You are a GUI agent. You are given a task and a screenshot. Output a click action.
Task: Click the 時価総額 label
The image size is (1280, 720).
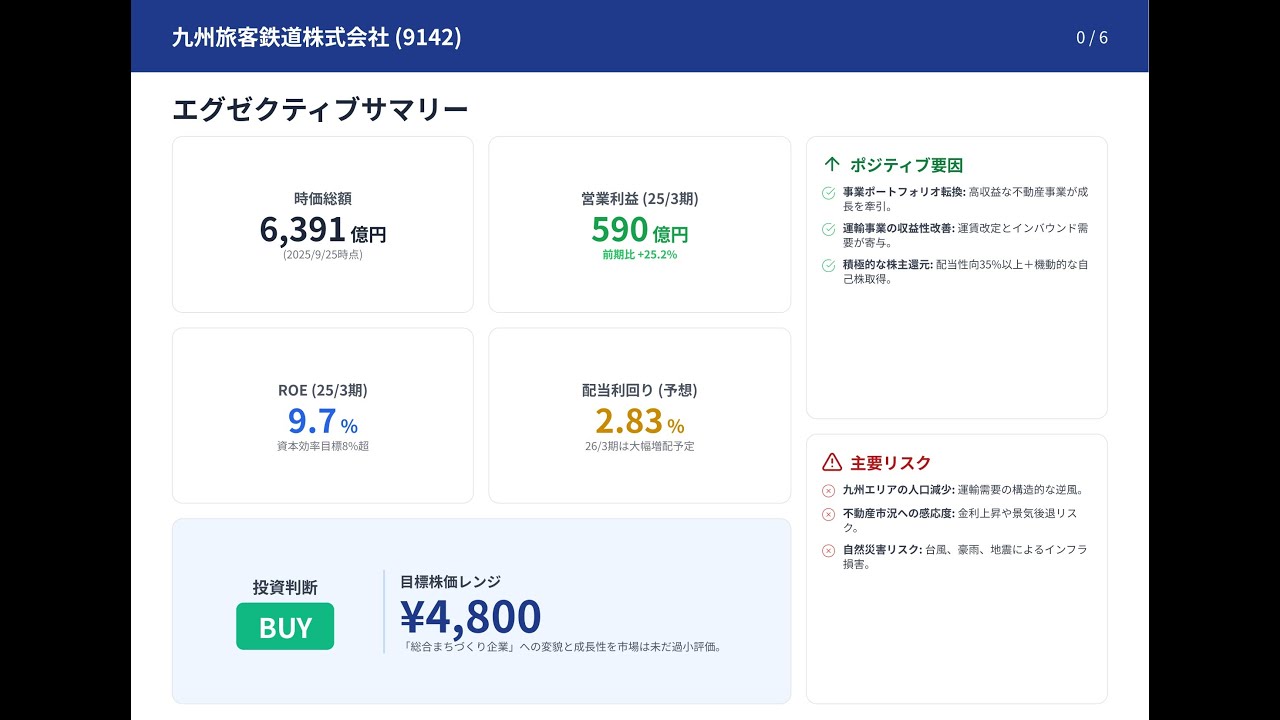(x=323, y=198)
